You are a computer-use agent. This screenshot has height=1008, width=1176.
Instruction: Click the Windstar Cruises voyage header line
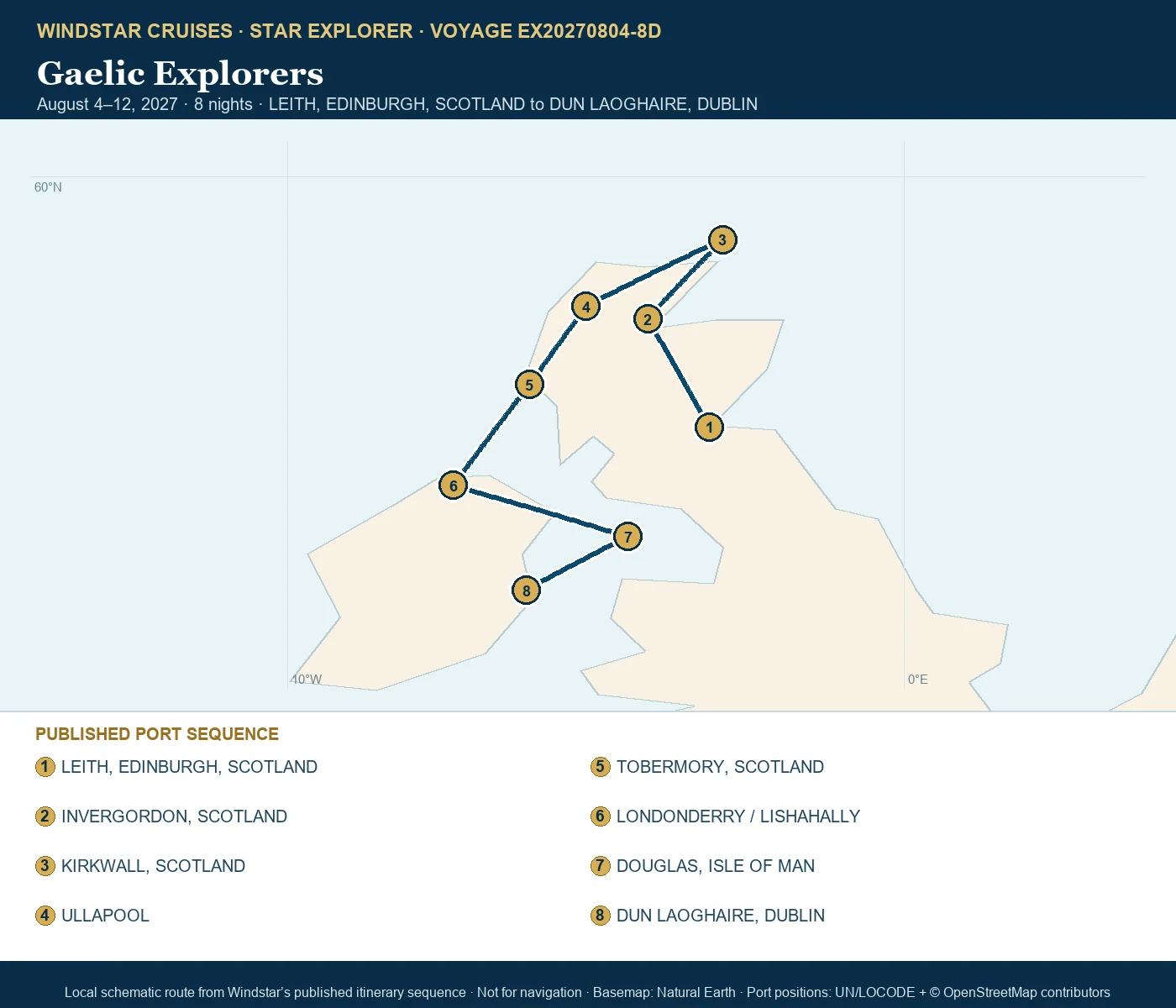pos(349,31)
